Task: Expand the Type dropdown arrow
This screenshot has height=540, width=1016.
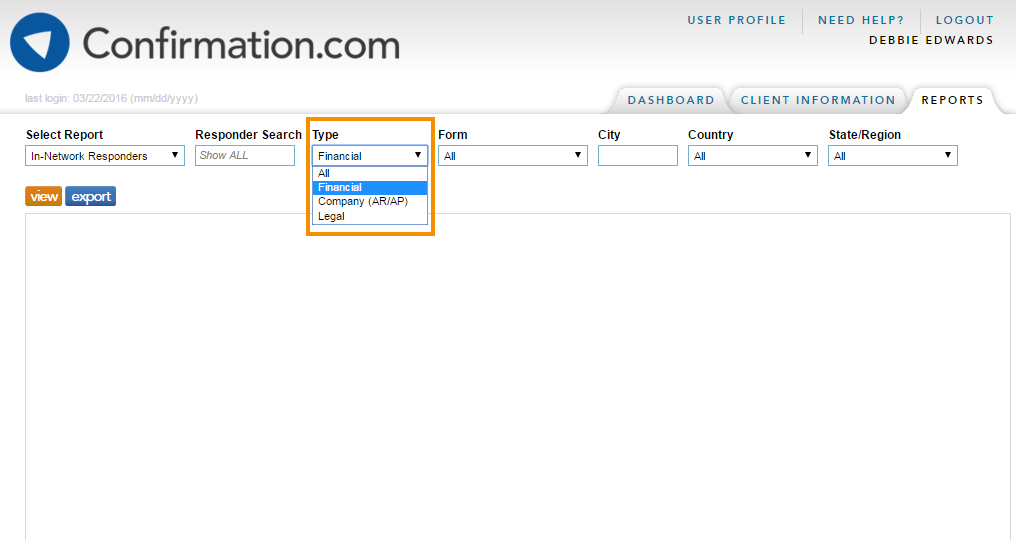Action: click(x=418, y=156)
